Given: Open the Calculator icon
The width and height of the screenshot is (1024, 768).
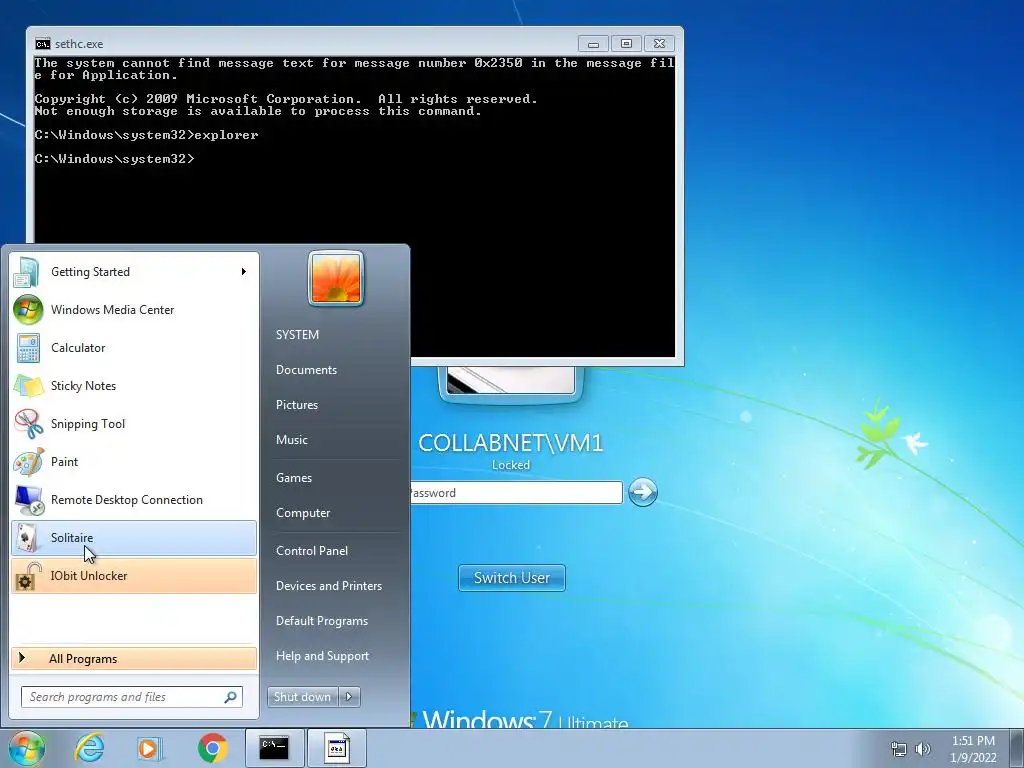Looking at the screenshot, I should (x=28, y=348).
